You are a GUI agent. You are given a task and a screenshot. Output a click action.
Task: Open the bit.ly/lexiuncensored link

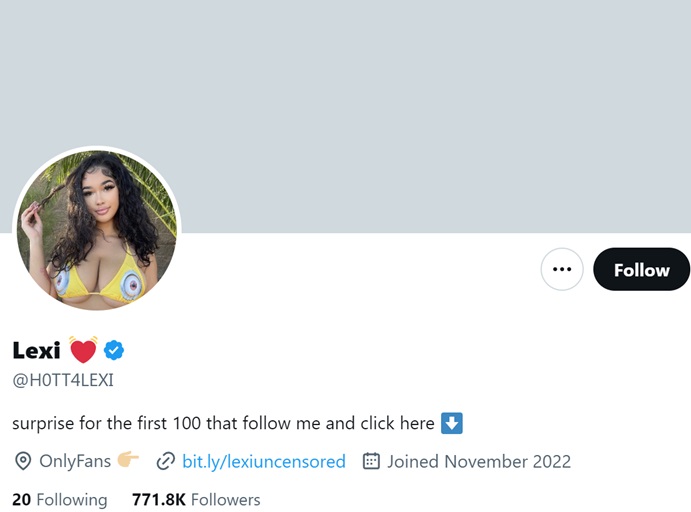[264, 461]
